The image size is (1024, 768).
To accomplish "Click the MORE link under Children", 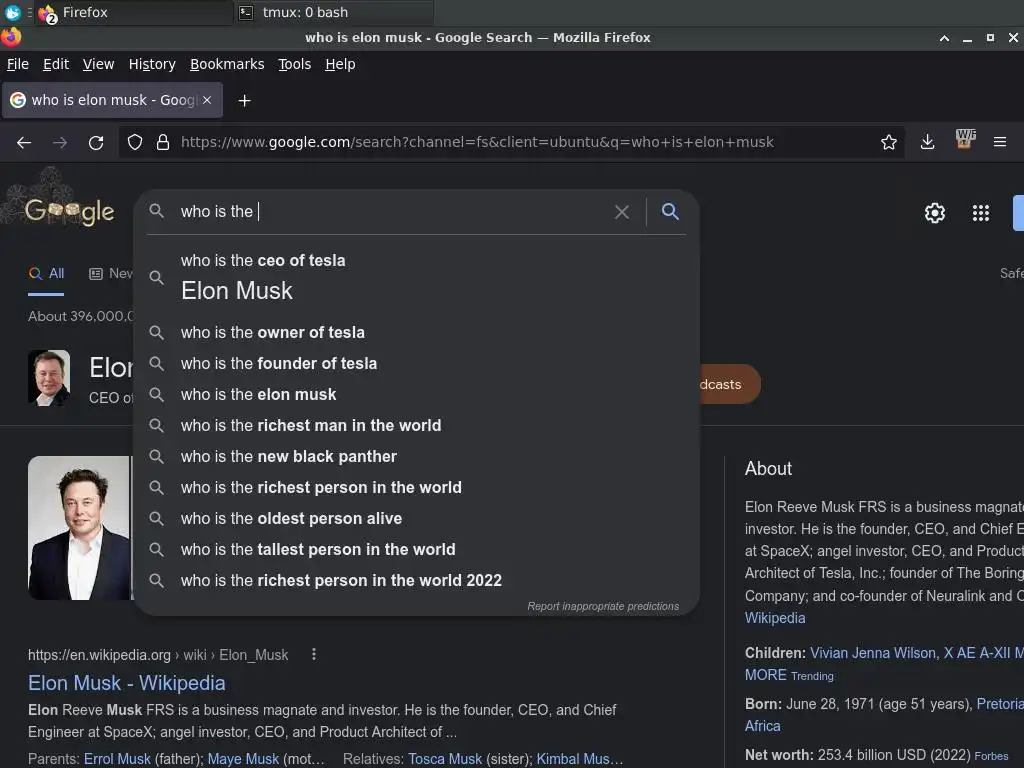I will coord(765,675).
